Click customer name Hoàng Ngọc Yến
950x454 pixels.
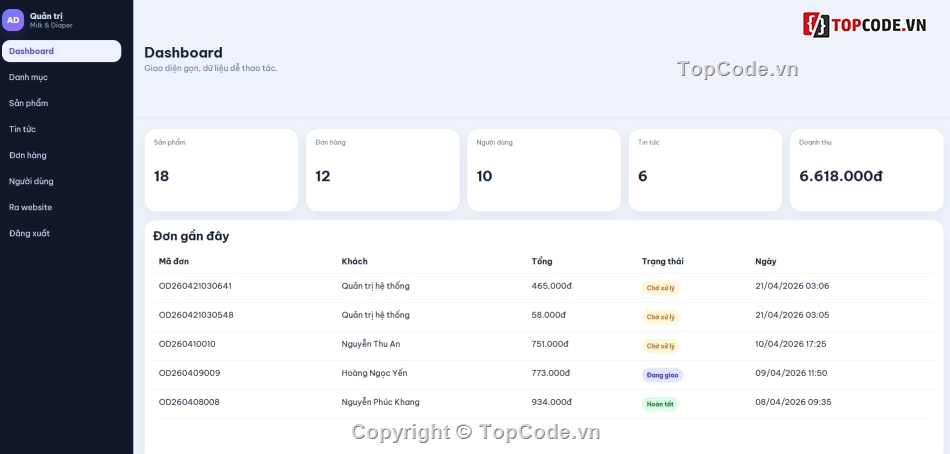point(374,373)
